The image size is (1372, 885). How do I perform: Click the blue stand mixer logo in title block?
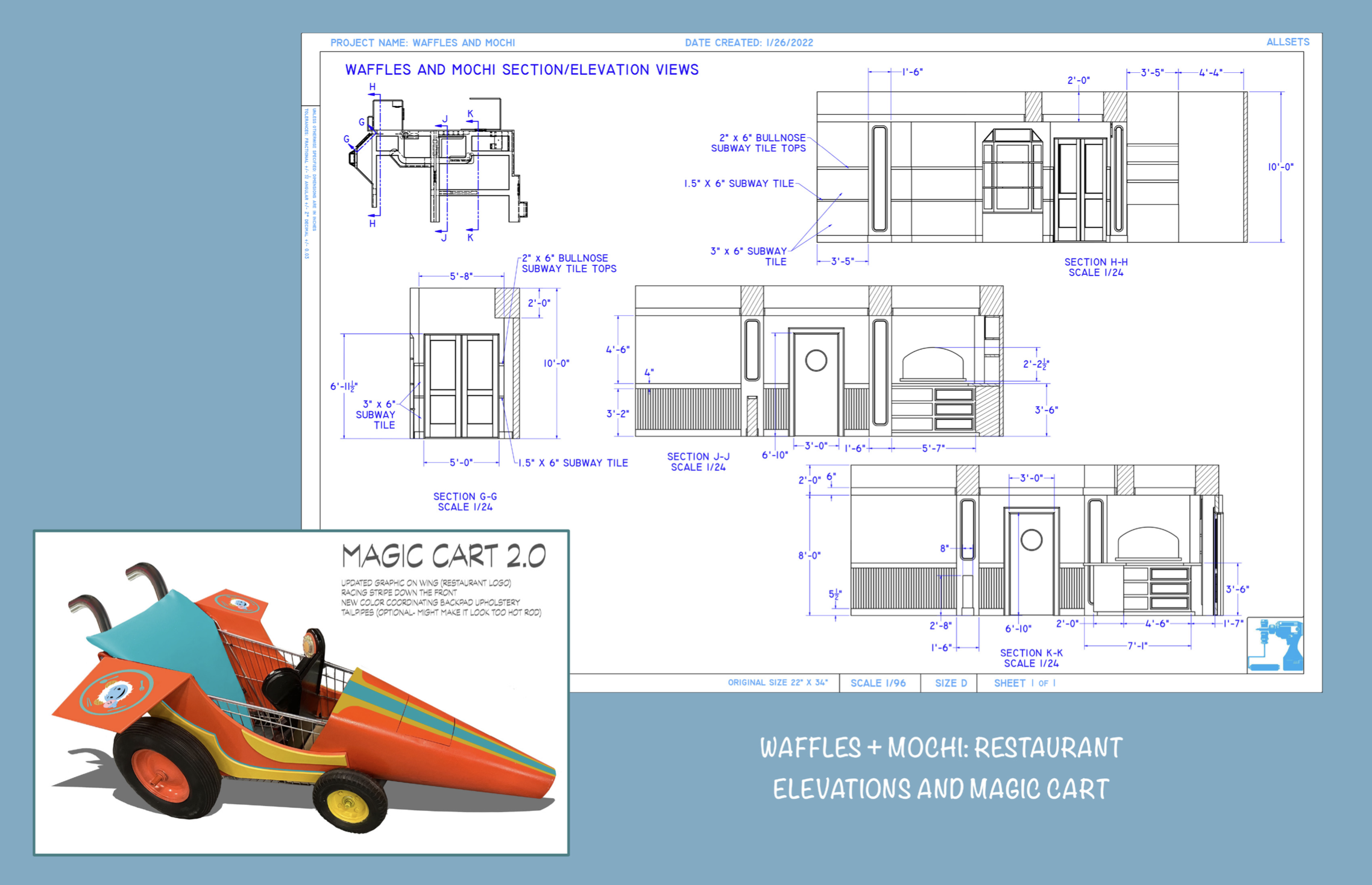tap(1276, 645)
